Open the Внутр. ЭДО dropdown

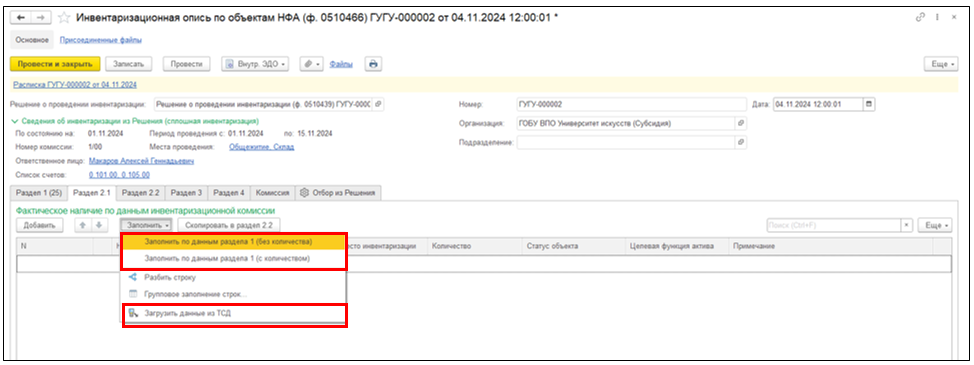(x=255, y=64)
